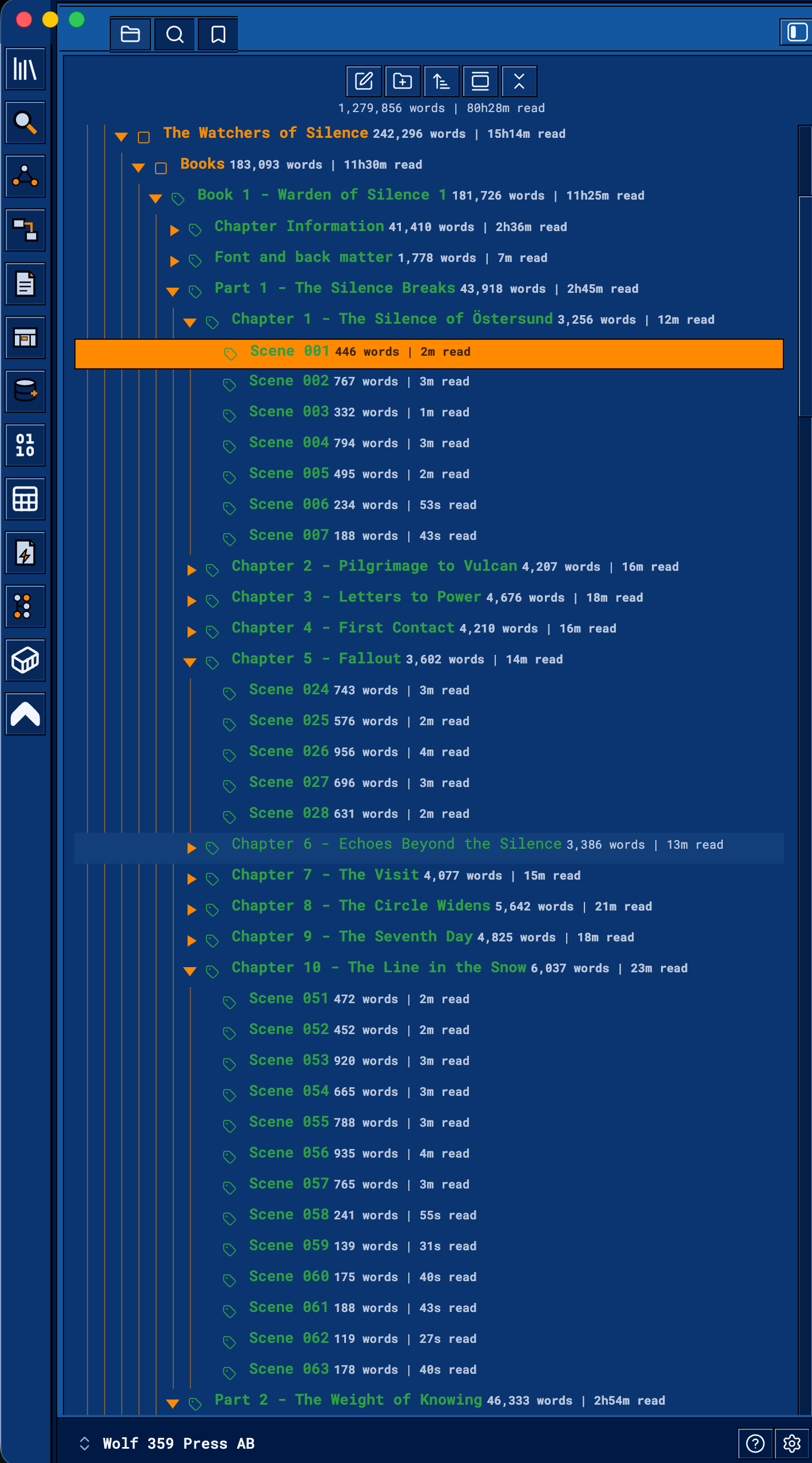Collapse the Books folder node
This screenshot has width=812, height=1463.
[x=138, y=168]
